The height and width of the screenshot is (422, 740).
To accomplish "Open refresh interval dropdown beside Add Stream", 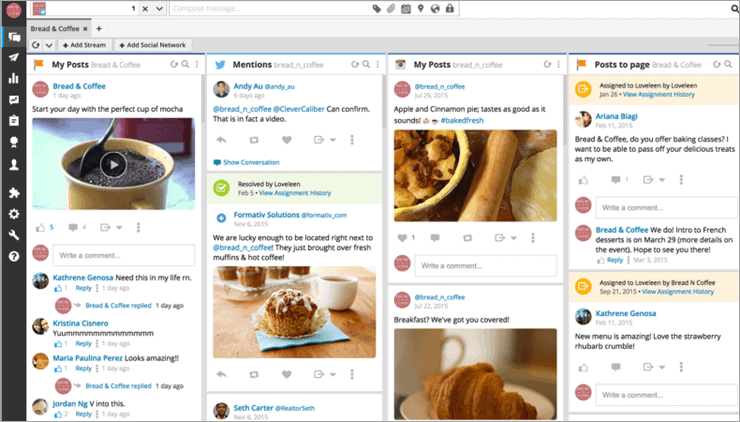I will click(x=49, y=45).
